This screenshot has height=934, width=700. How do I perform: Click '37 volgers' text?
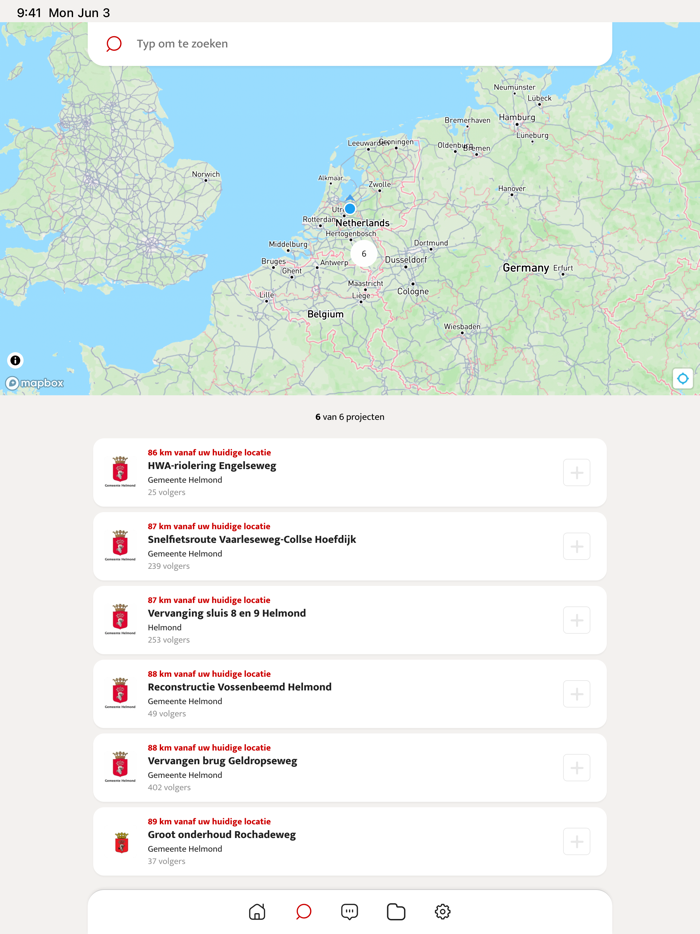point(166,861)
